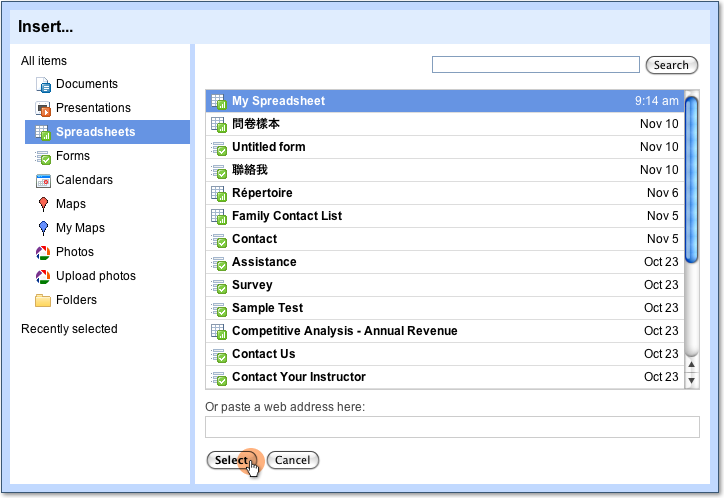Browse the Photos category

tap(75, 252)
